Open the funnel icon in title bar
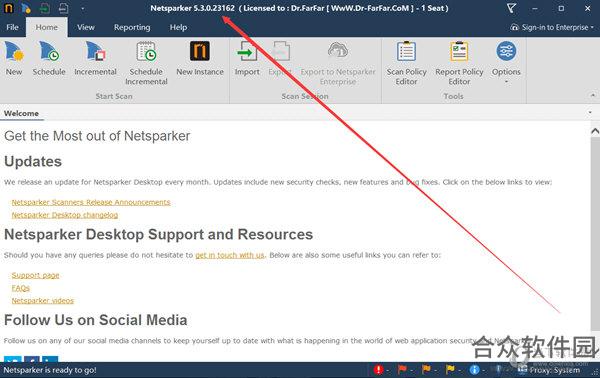Screen dimensions: 600x378 point(512,8)
